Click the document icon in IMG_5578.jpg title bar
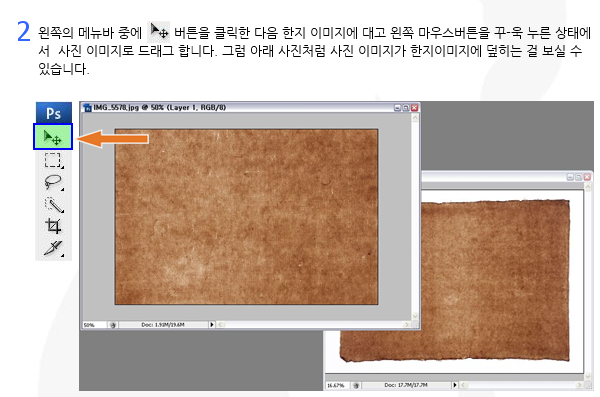The image size is (600, 397). click(x=87, y=108)
